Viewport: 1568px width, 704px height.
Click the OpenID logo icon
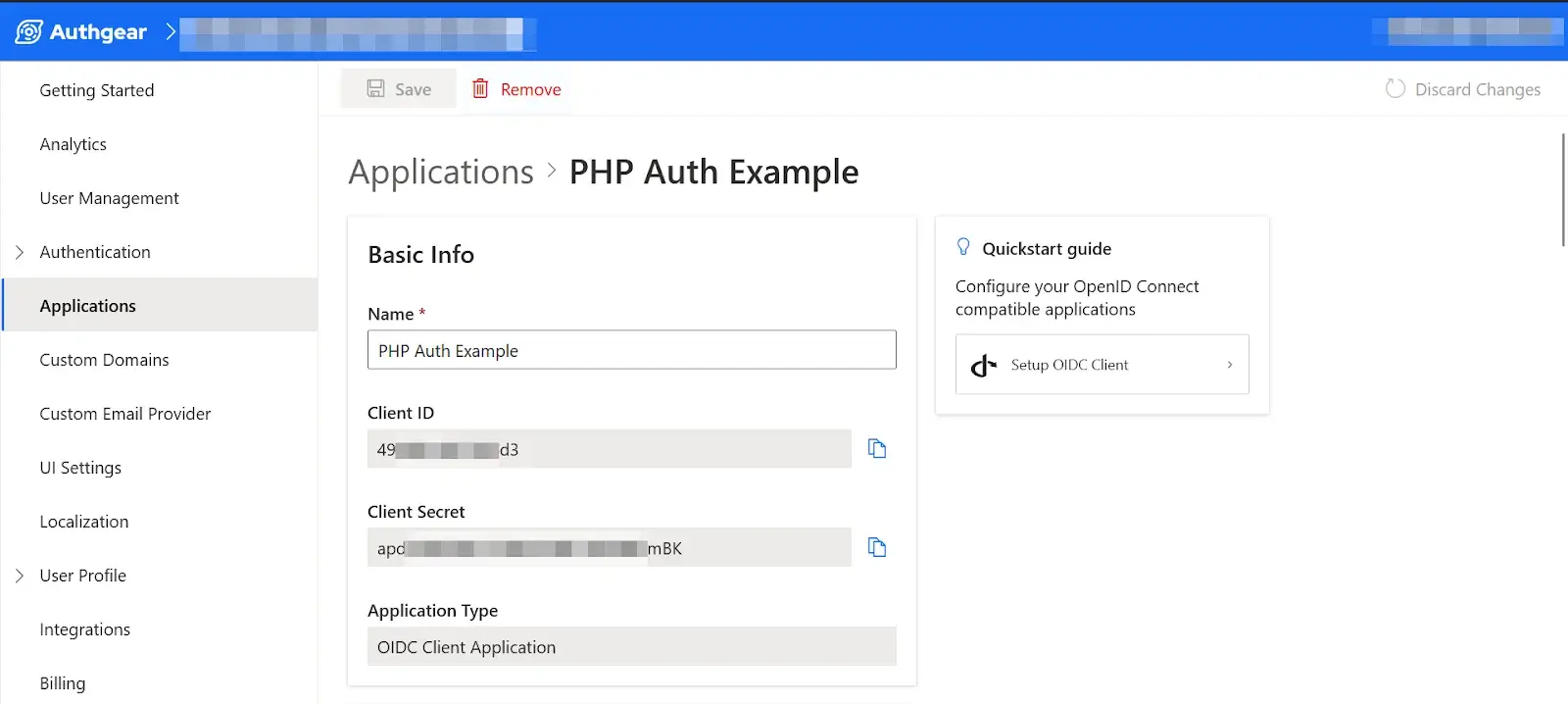983,365
